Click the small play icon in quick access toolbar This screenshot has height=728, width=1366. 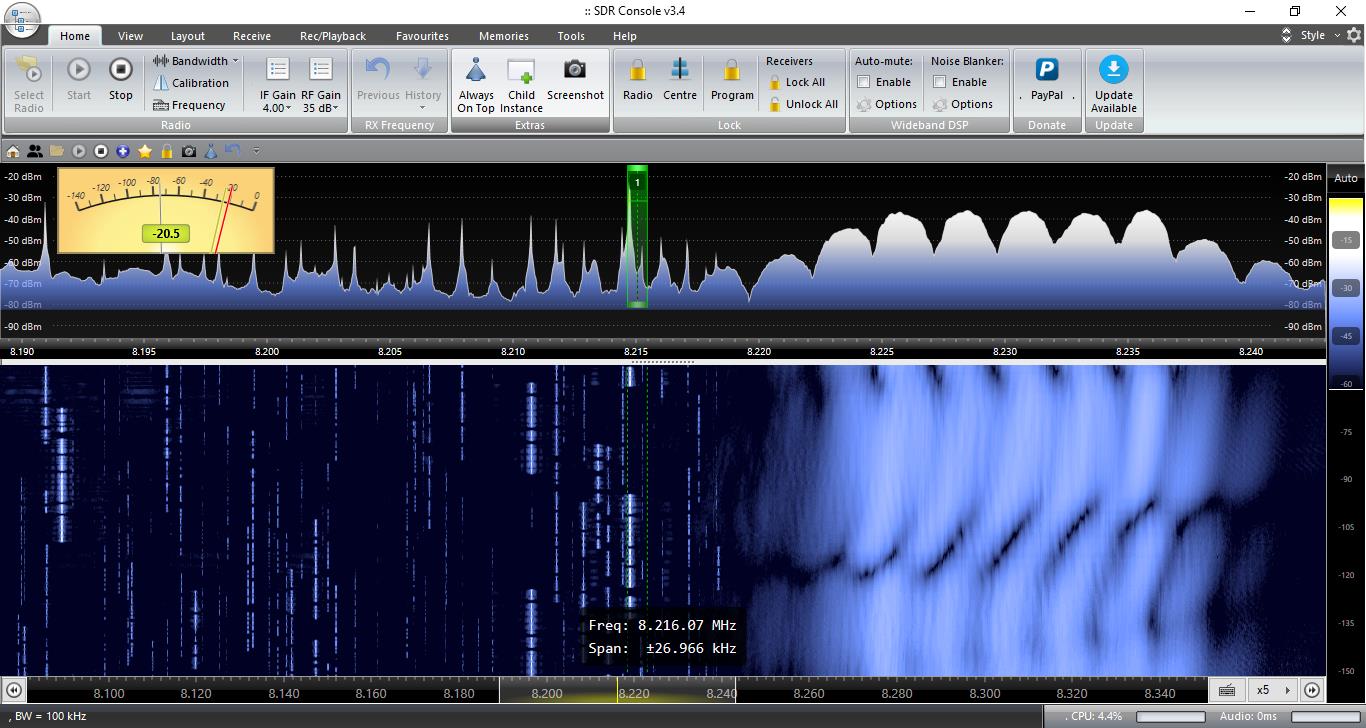tap(79, 151)
